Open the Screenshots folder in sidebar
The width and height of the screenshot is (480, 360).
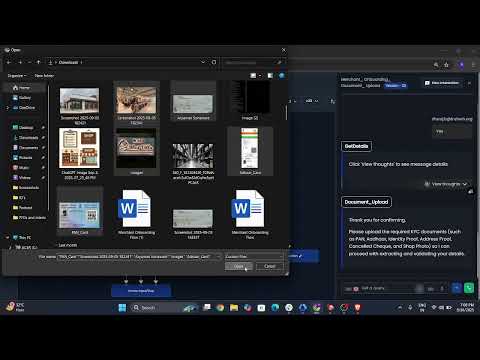pyautogui.click(x=29, y=188)
